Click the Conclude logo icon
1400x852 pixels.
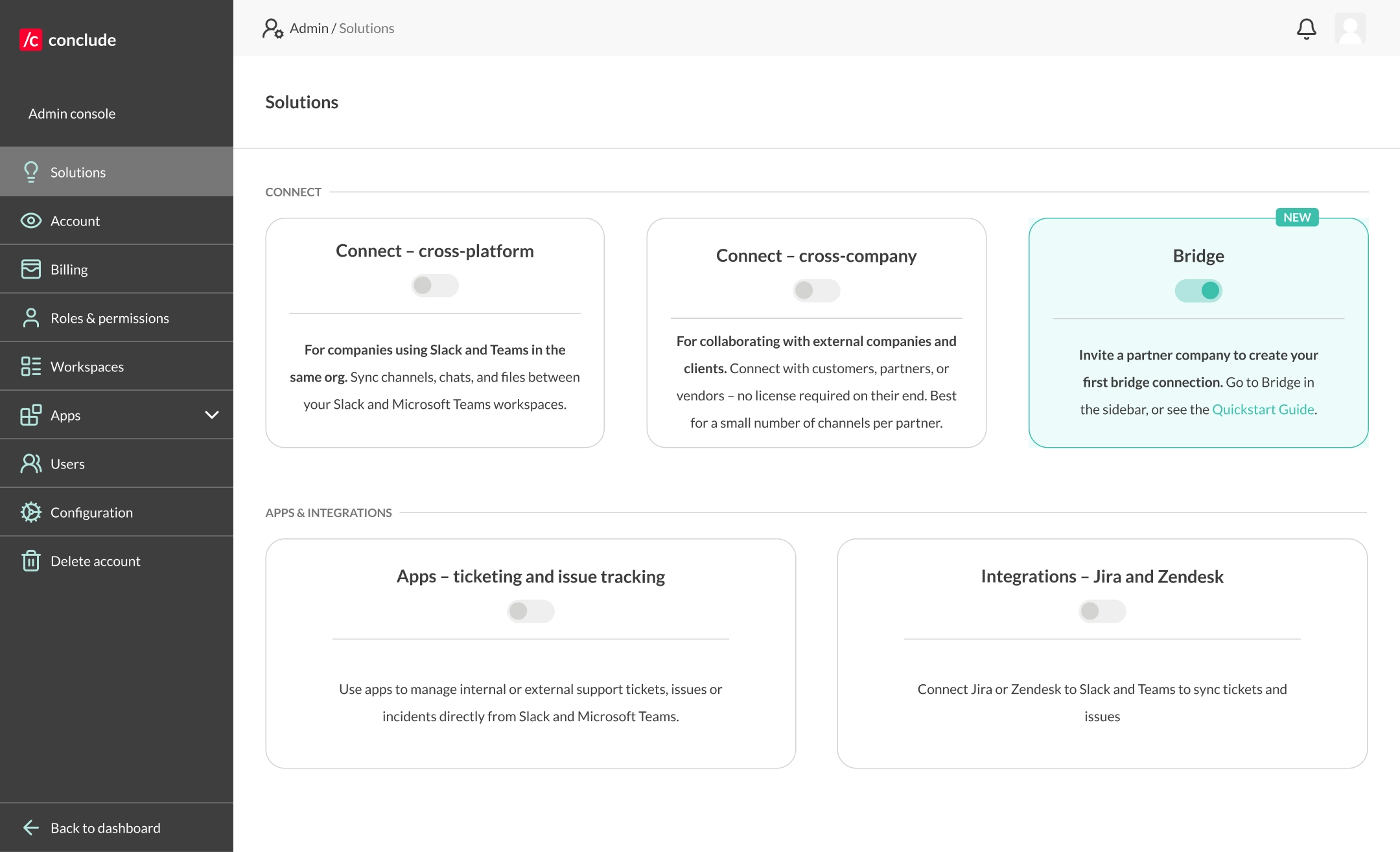coord(30,40)
